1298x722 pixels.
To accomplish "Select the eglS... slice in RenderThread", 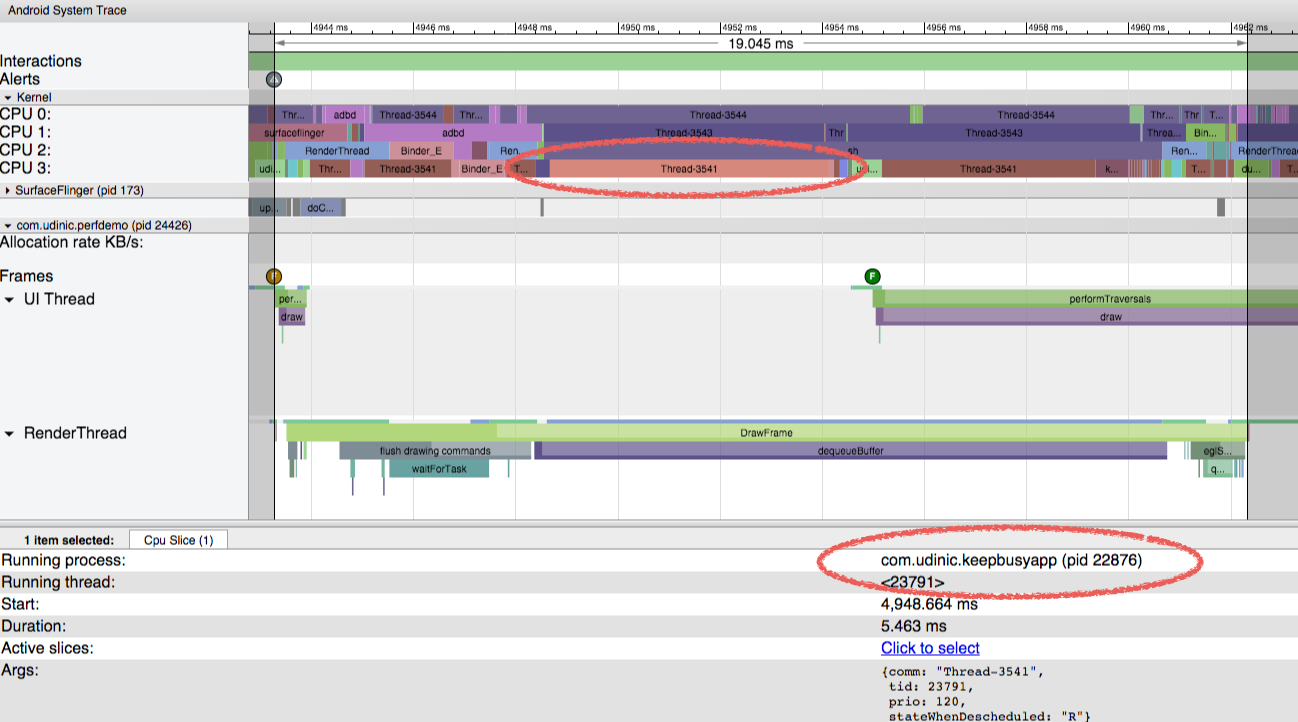I will tap(1218, 451).
